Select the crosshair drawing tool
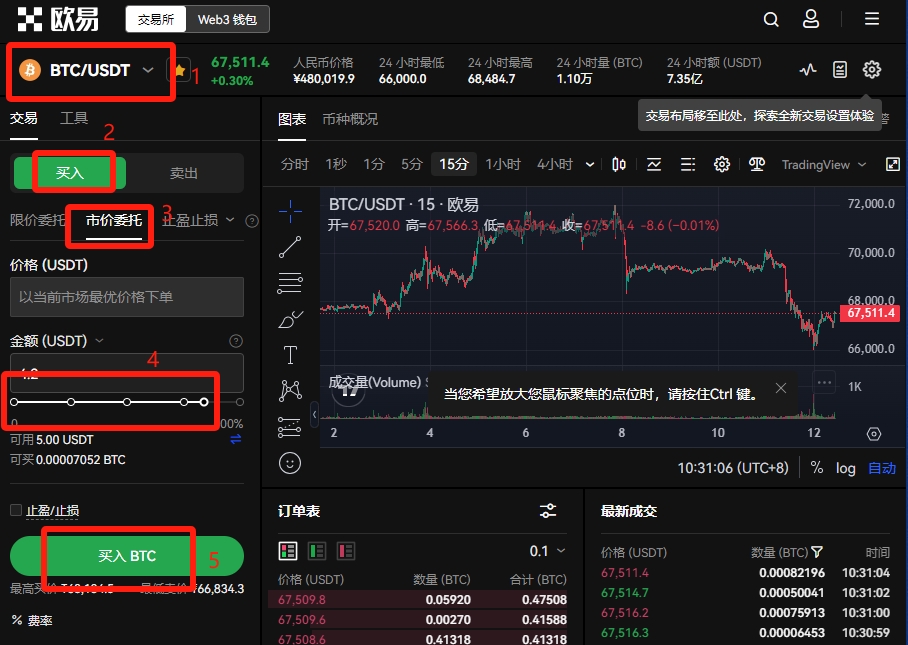Image resolution: width=908 pixels, height=645 pixels. [290, 211]
